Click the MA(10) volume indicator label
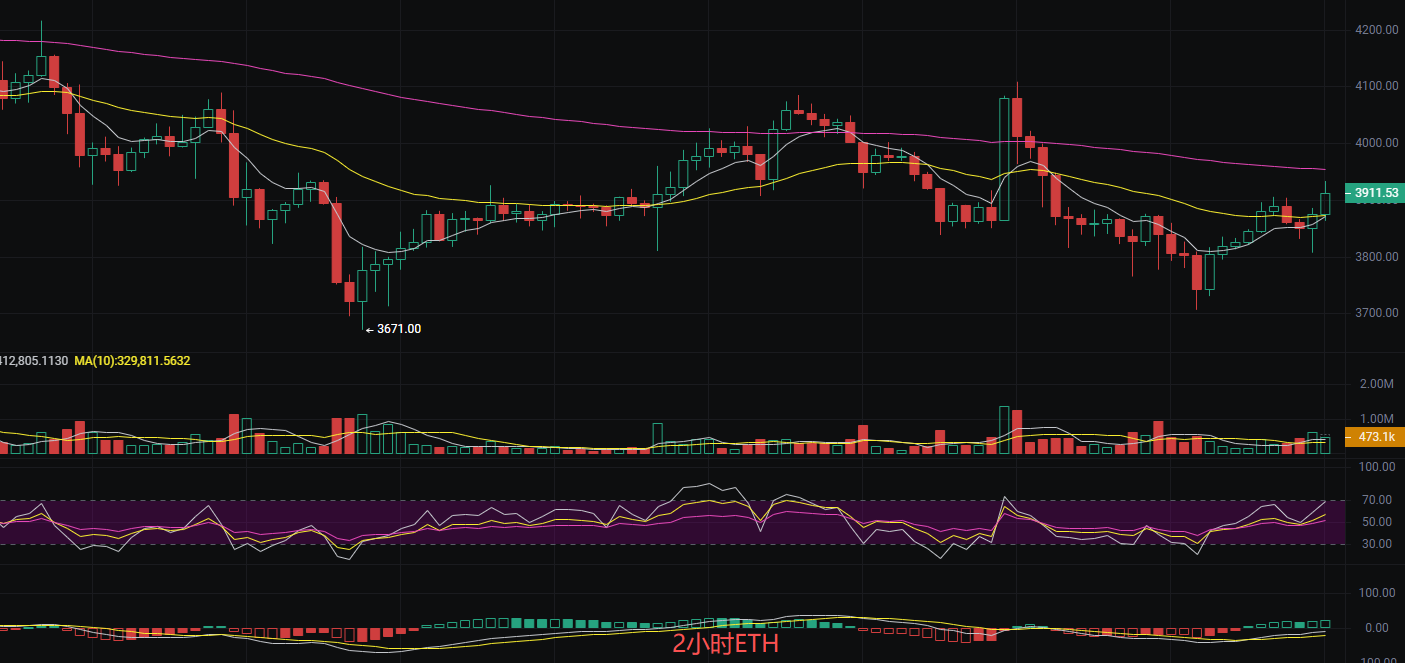The width and height of the screenshot is (1405, 663). 132,360
